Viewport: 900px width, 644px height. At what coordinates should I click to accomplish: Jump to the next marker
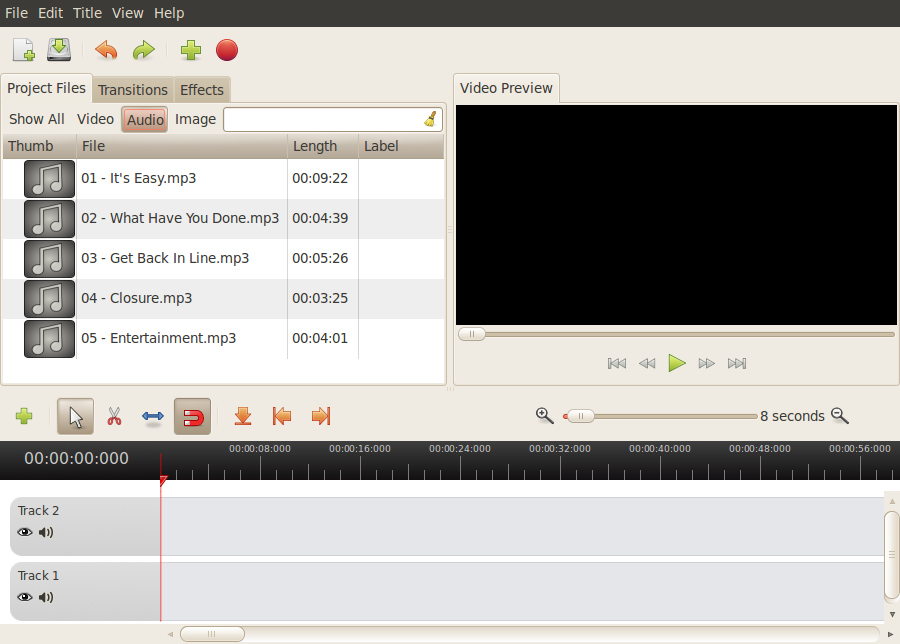click(320, 416)
